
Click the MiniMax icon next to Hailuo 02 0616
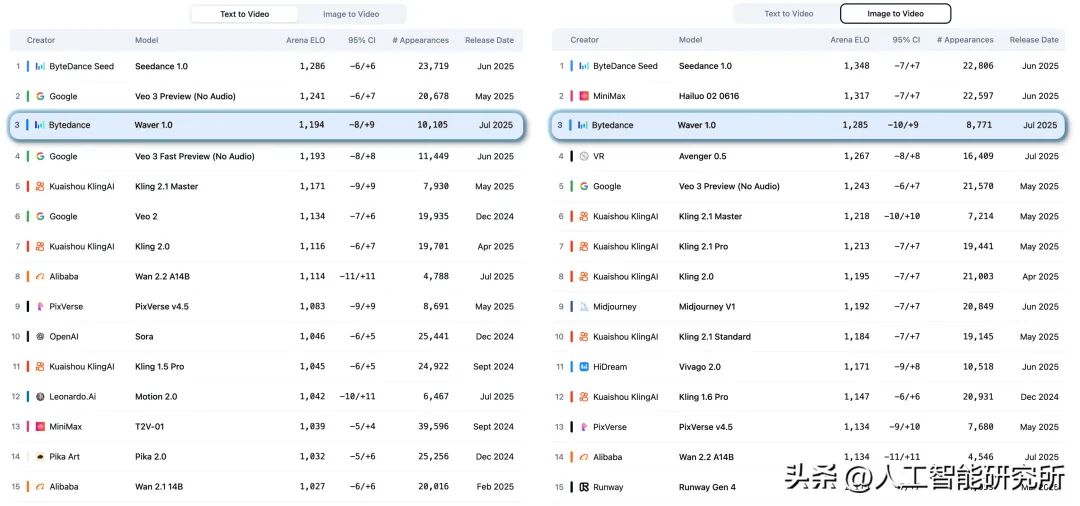point(584,96)
